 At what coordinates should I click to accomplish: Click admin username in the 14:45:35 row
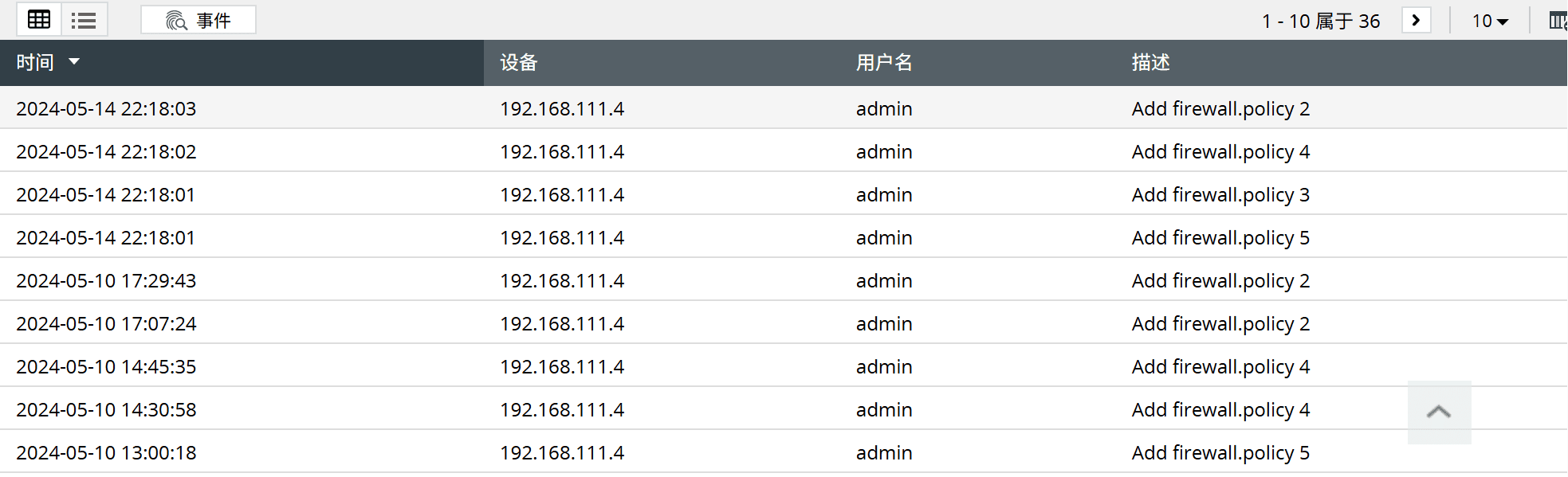tap(884, 367)
